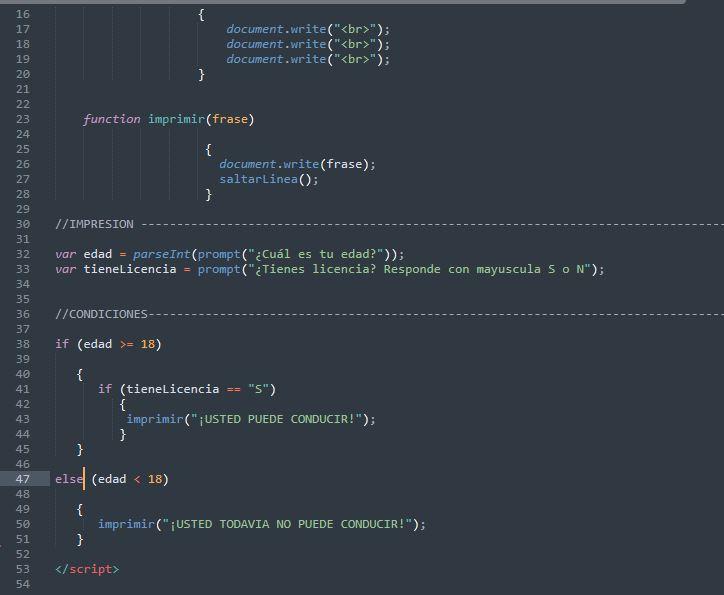Click the ">=" operator on line 38
The width and height of the screenshot is (724, 595).
127,344
